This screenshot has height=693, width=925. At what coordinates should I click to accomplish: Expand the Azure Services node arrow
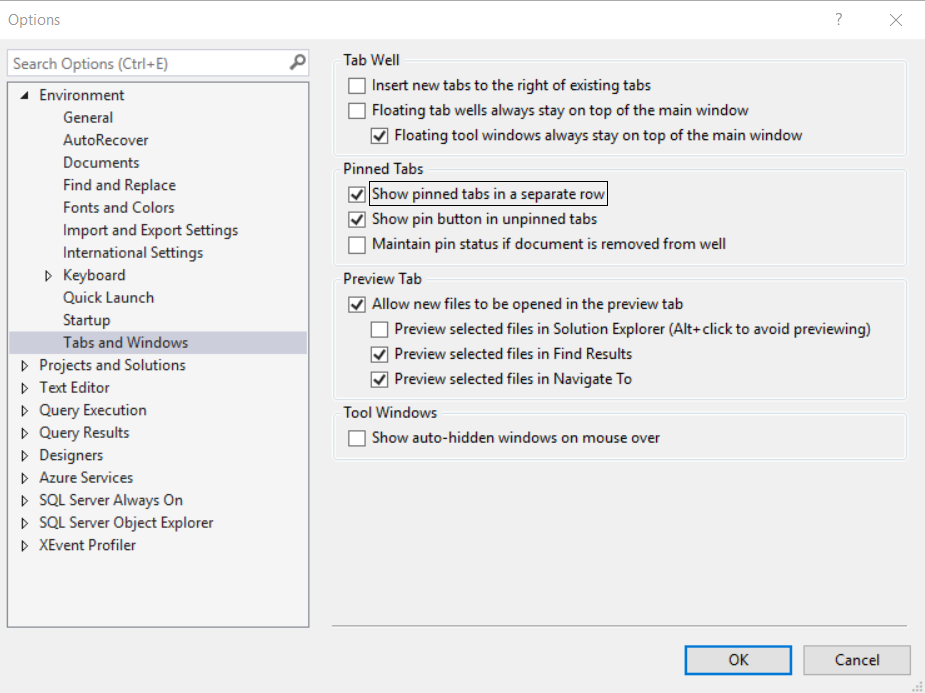click(25, 478)
